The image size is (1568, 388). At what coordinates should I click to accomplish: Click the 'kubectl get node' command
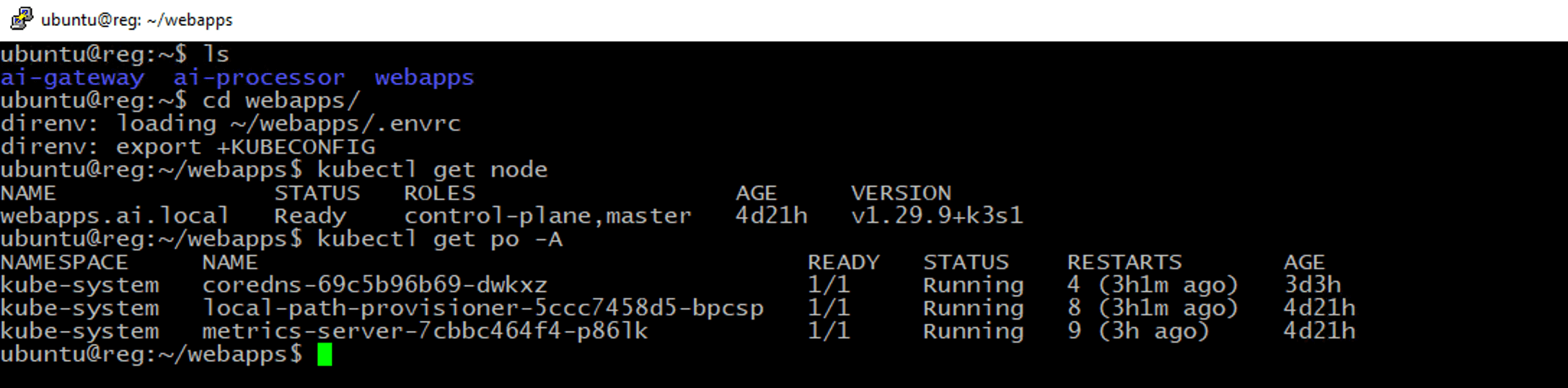[x=432, y=169]
